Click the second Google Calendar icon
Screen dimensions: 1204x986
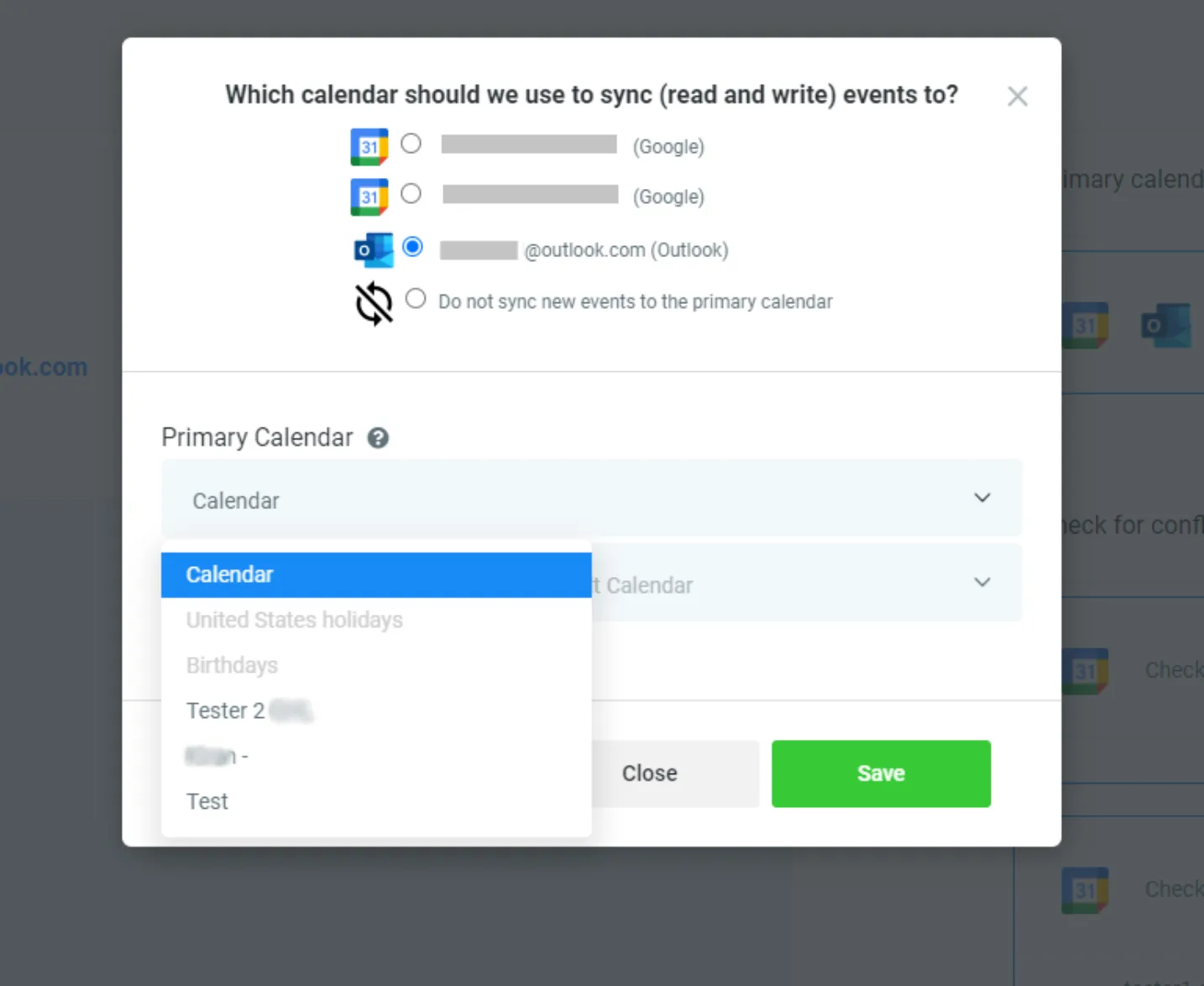pyautogui.click(x=369, y=197)
